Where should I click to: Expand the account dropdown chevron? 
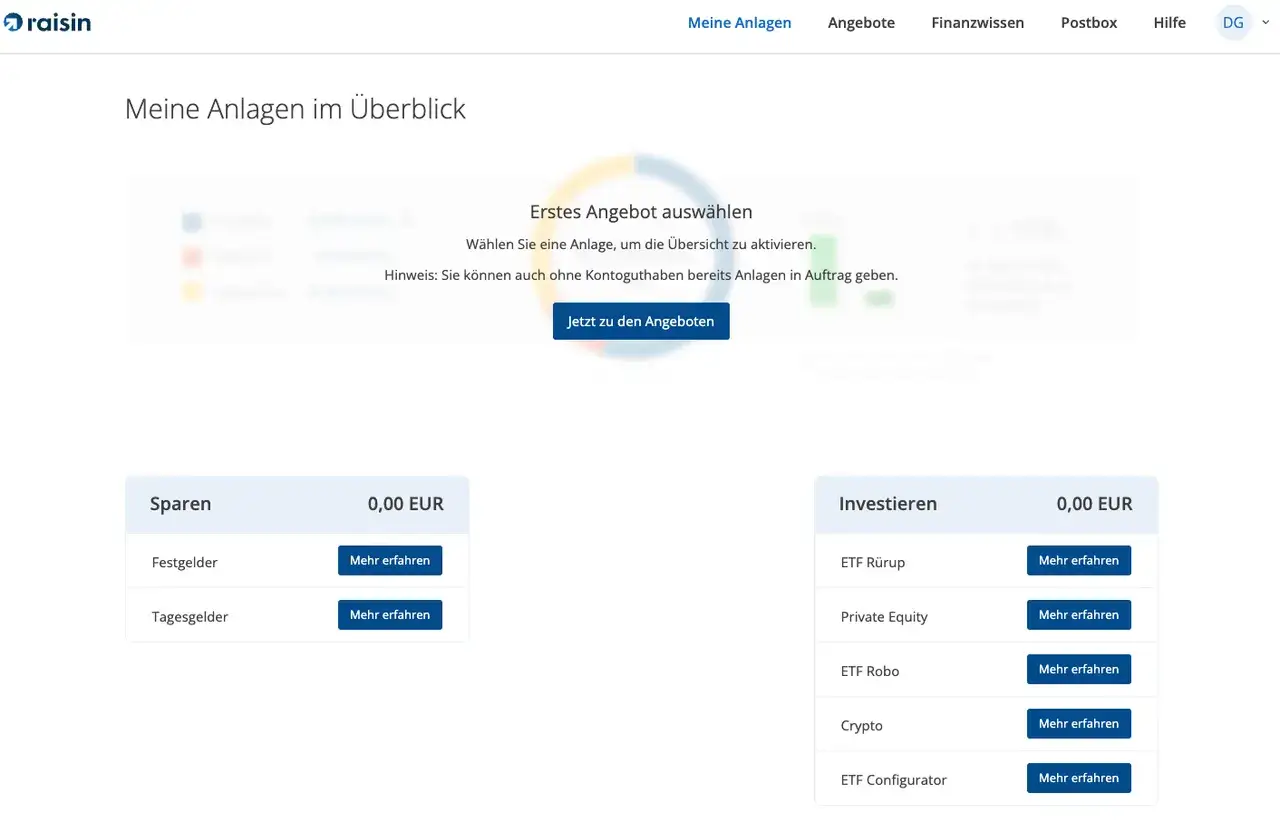tap(1265, 22)
